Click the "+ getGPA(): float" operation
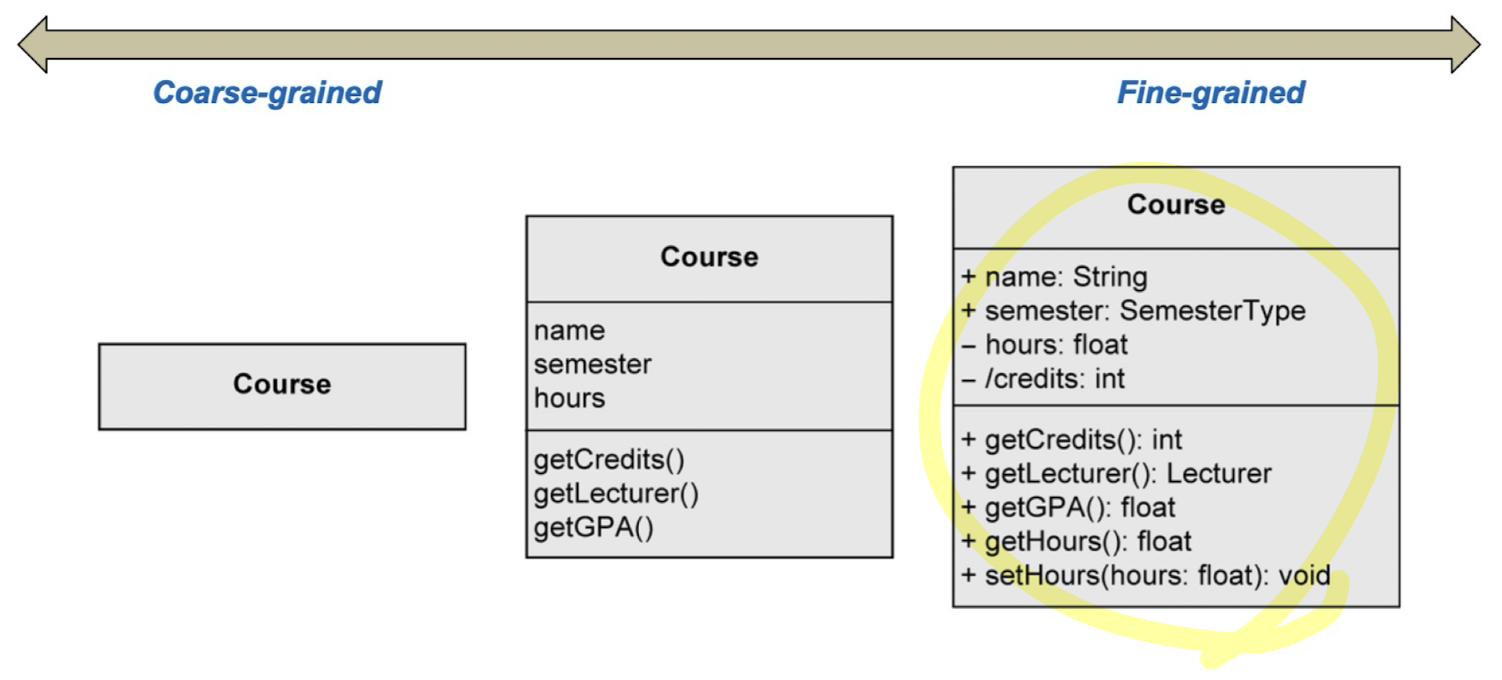This screenshot has height=680, width=1502. coord(1068,508)
